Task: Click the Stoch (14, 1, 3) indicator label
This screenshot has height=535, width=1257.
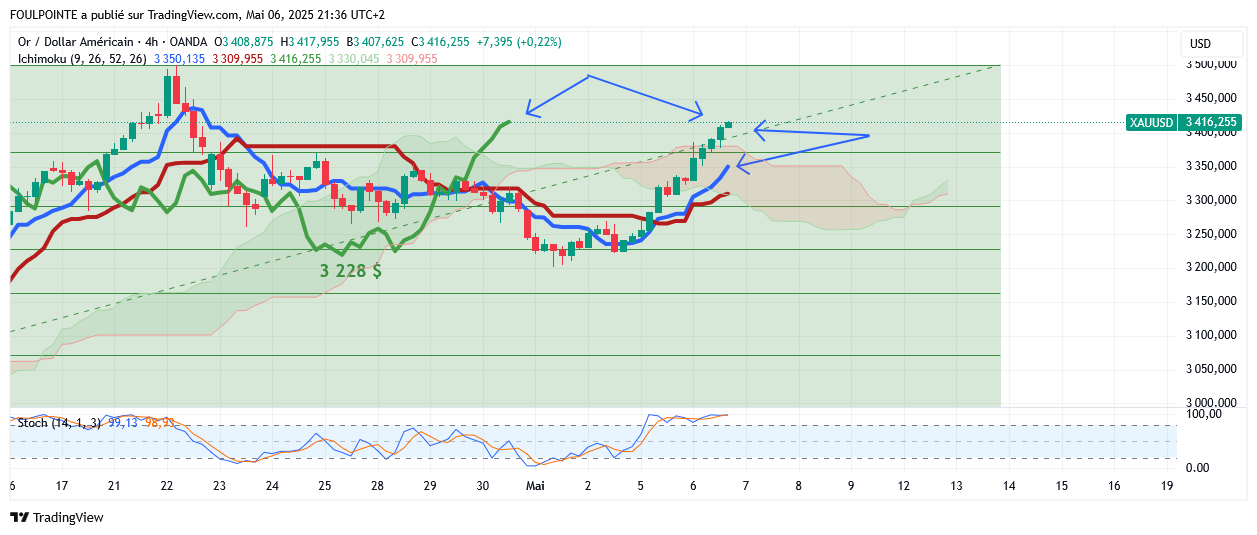Action: coord(59,423)
